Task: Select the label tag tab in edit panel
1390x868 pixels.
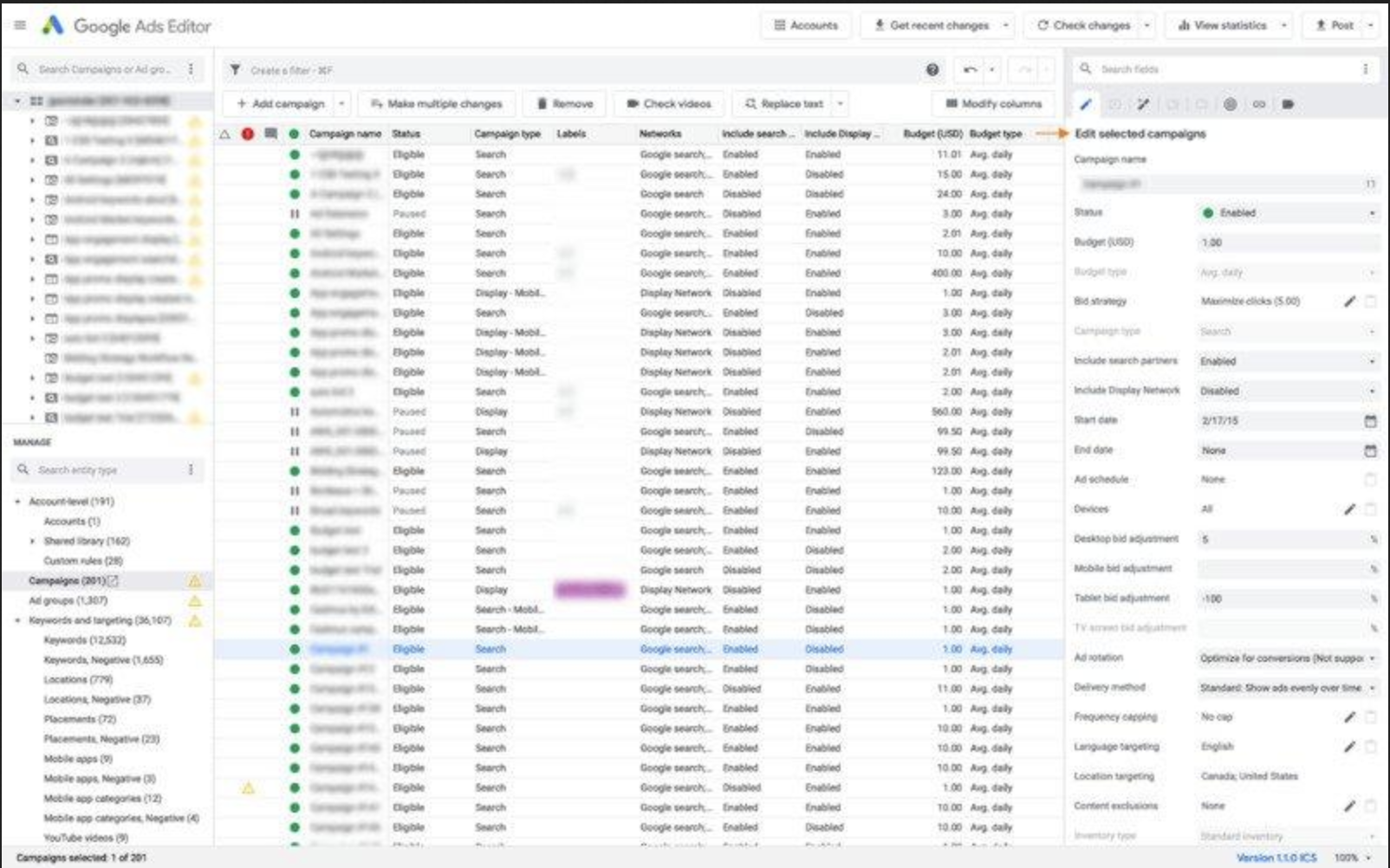Action: click(1288, 104)
